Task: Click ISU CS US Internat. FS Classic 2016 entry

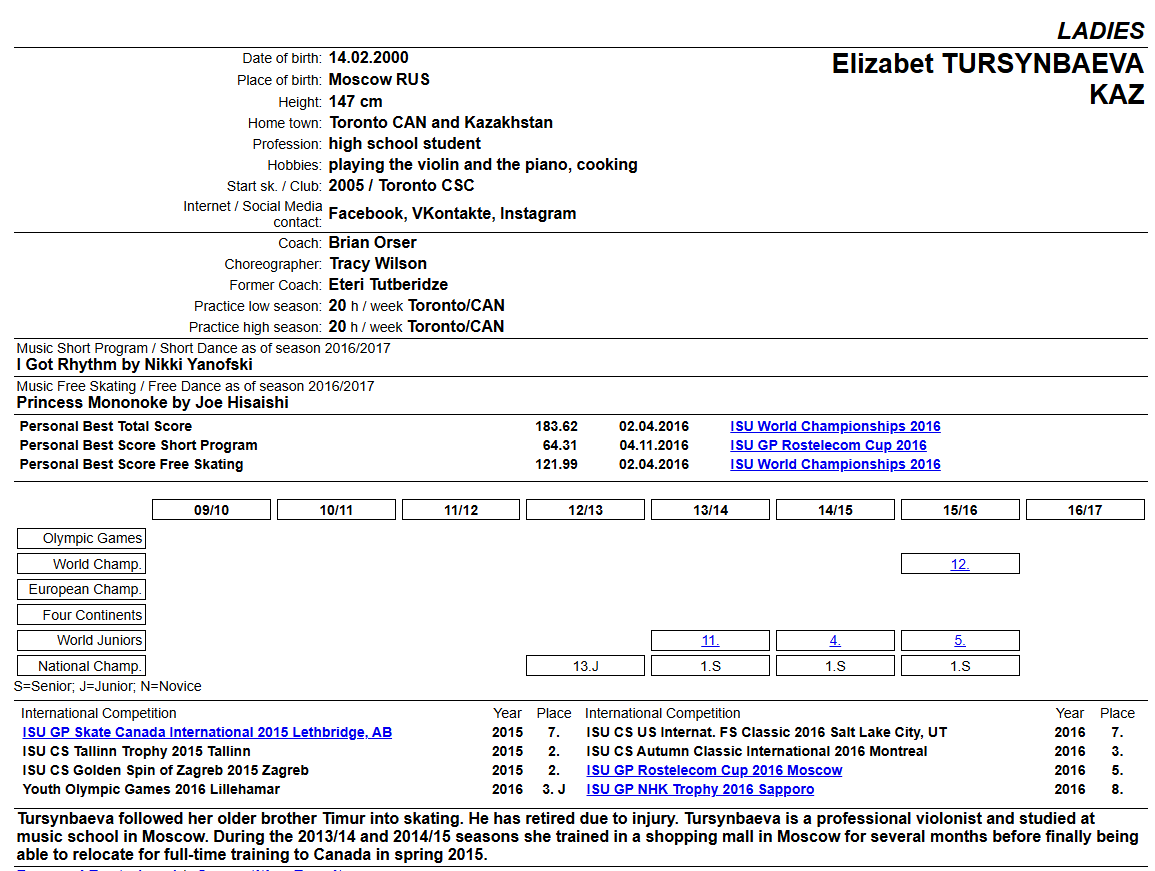Action: (767, 732)
